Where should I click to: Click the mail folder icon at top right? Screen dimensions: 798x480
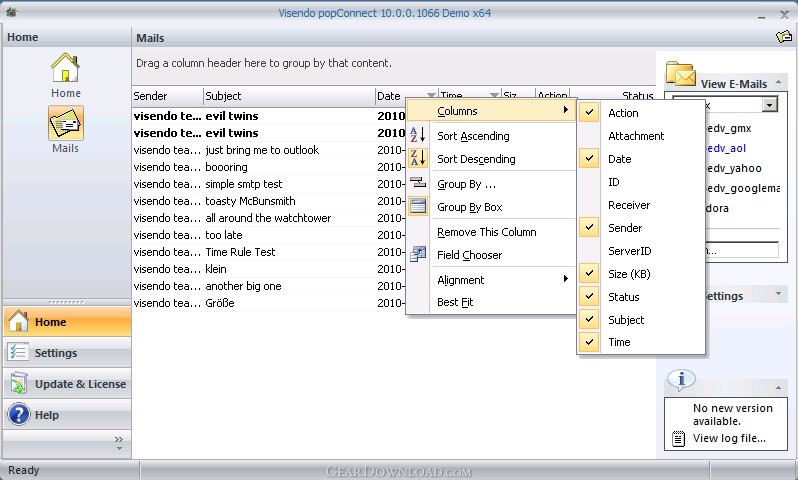pyautogui.click(x=784, y=37)
